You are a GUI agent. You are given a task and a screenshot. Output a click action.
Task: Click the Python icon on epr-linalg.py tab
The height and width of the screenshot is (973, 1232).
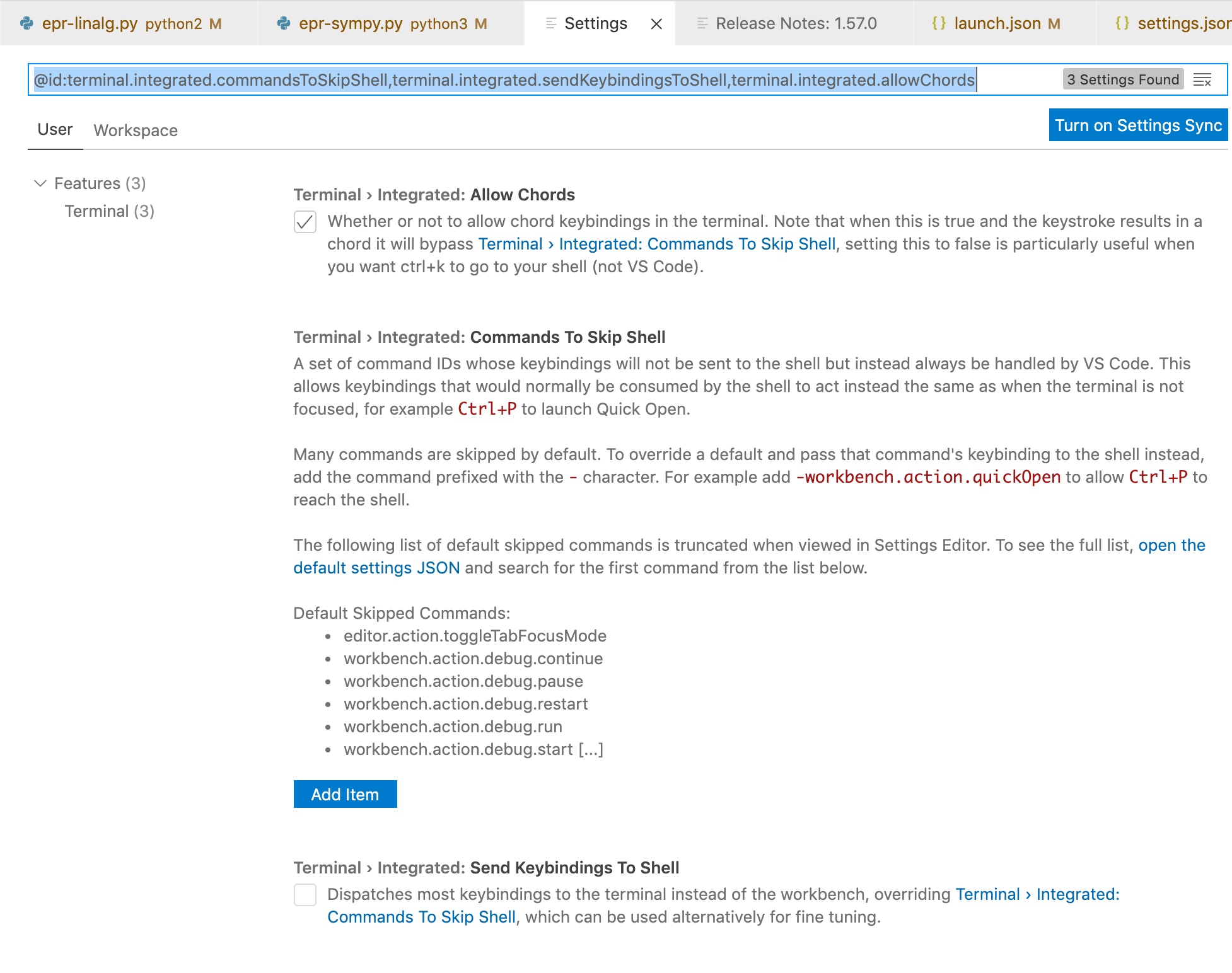pos(26,23)
